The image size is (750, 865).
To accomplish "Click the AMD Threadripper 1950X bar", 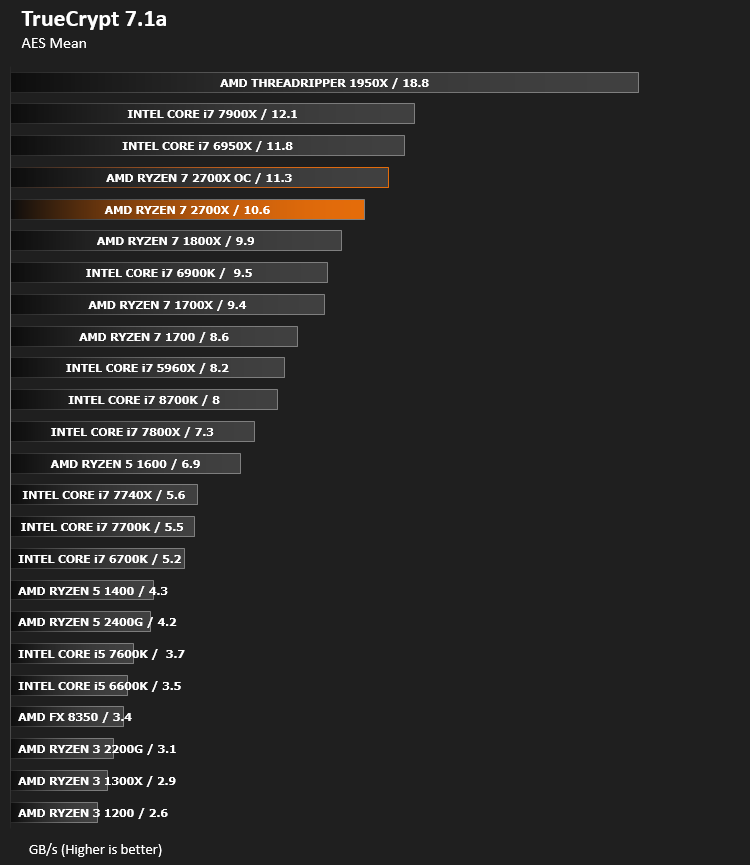I will click(x=325, y=83).
